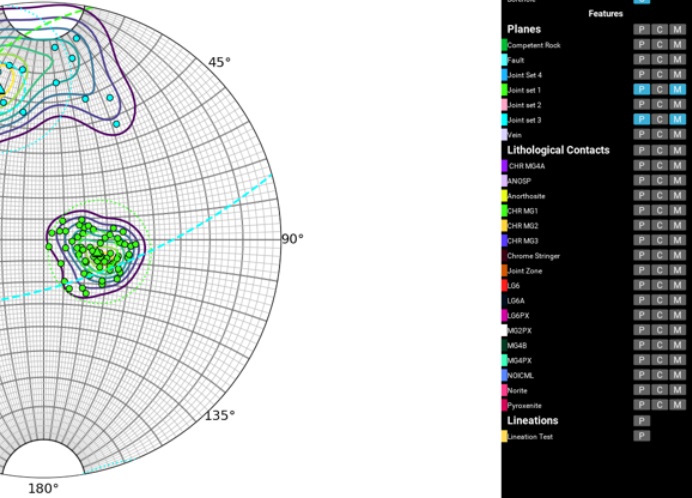The height and width of the screenshot is (498, 692).
Task: Disable P for Joint set 3
Action: point(641,120)
